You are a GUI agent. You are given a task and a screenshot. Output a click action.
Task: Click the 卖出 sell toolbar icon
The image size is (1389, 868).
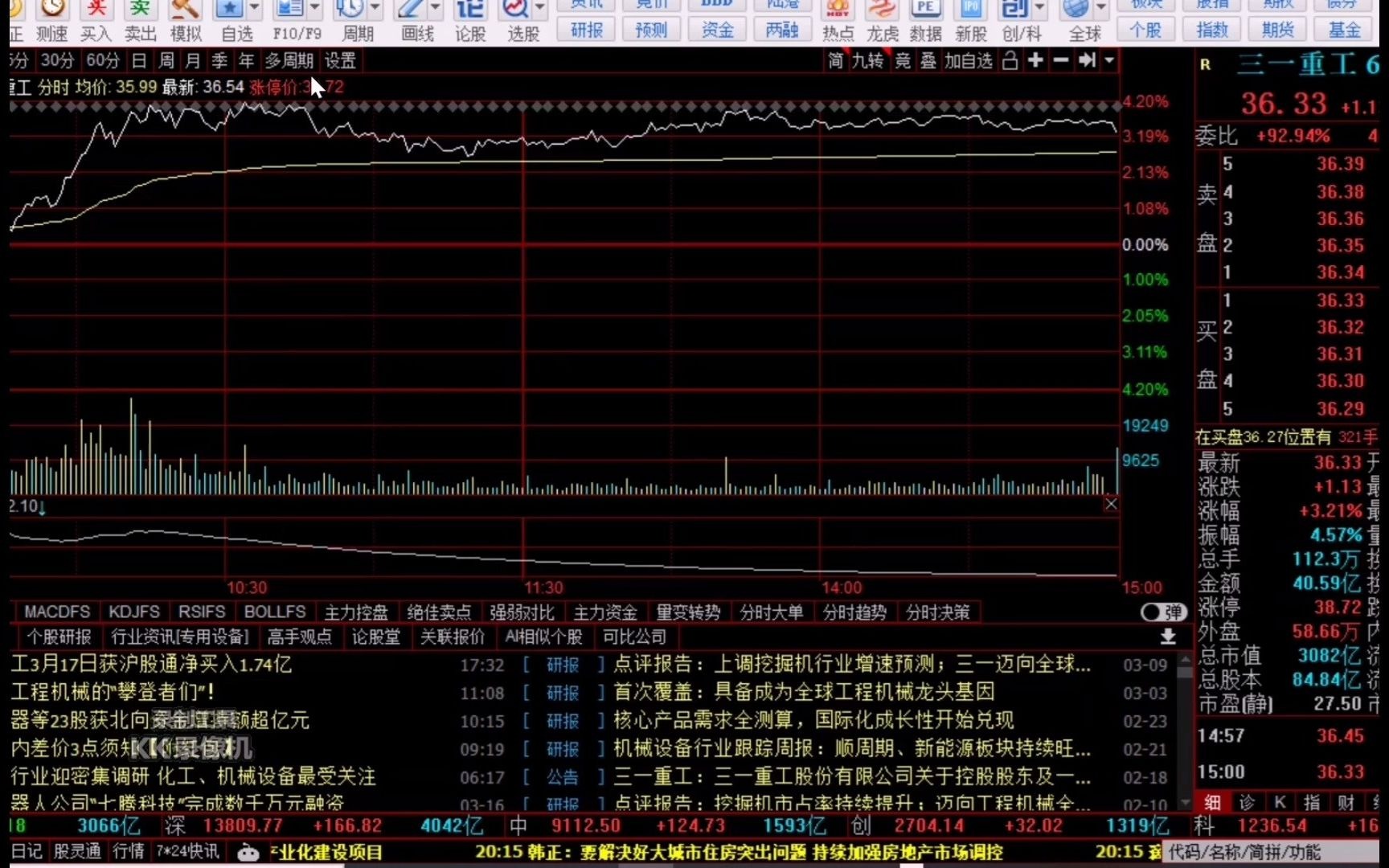pyautogui.click(x=141, y=20)
